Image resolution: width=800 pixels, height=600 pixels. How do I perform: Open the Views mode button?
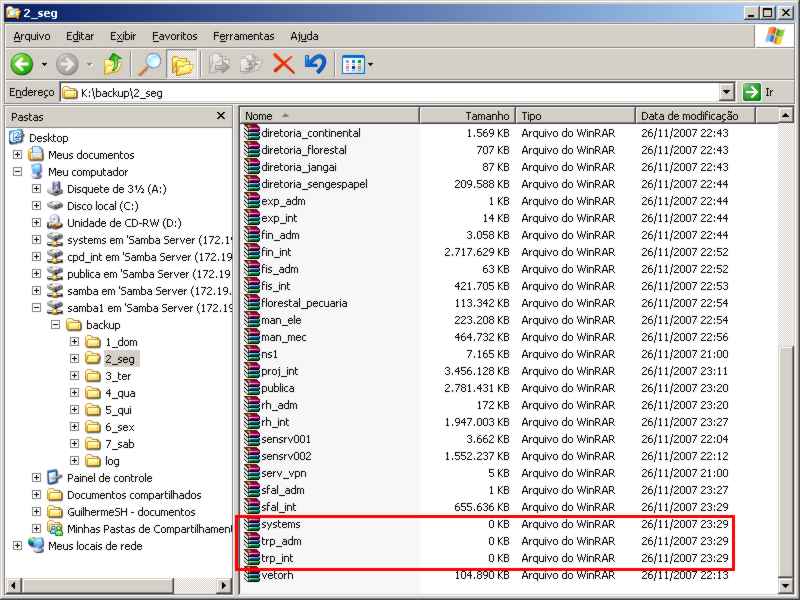[354, 64]
